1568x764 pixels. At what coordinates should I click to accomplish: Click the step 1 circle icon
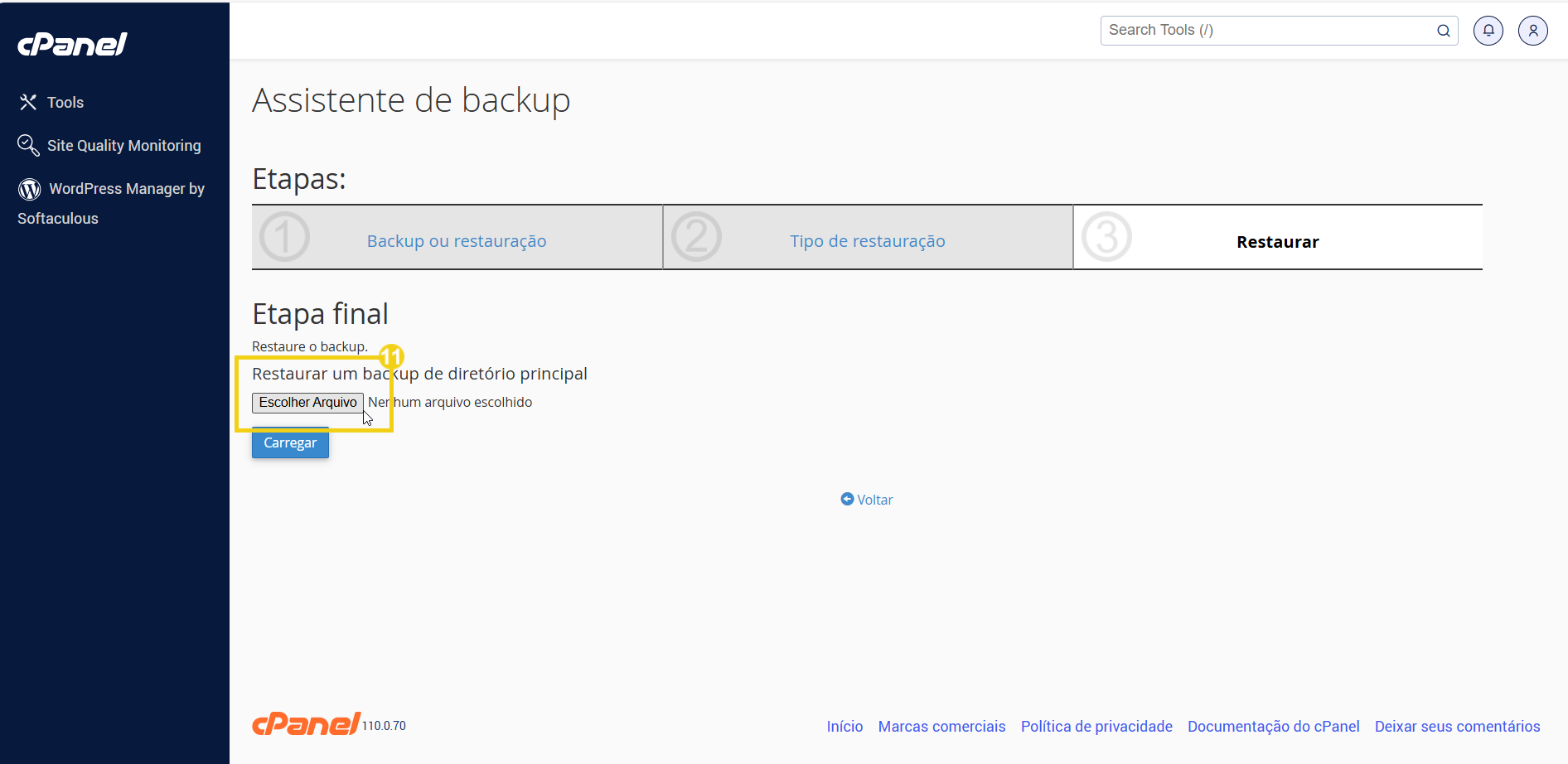tap(285, 237)
